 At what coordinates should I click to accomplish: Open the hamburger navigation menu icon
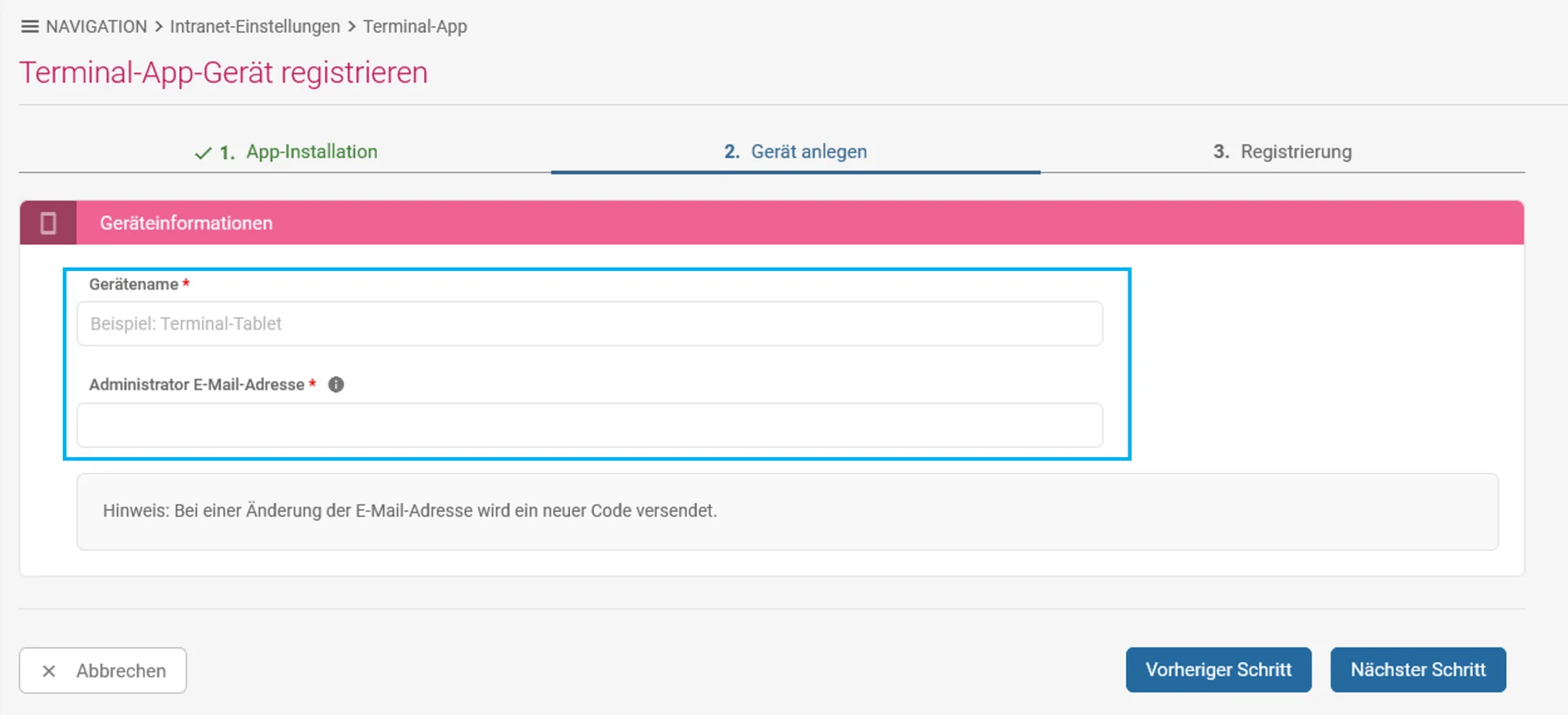29,26
